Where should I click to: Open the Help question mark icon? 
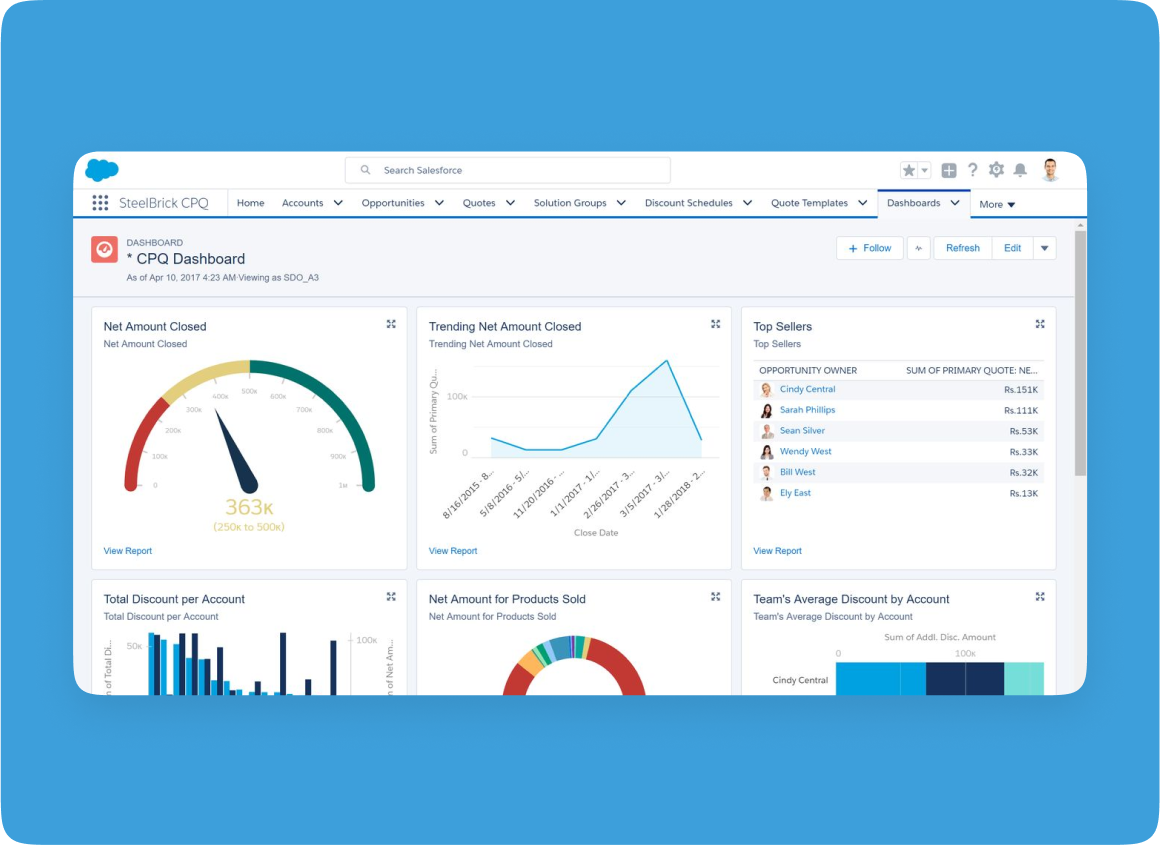click(972, 170)
